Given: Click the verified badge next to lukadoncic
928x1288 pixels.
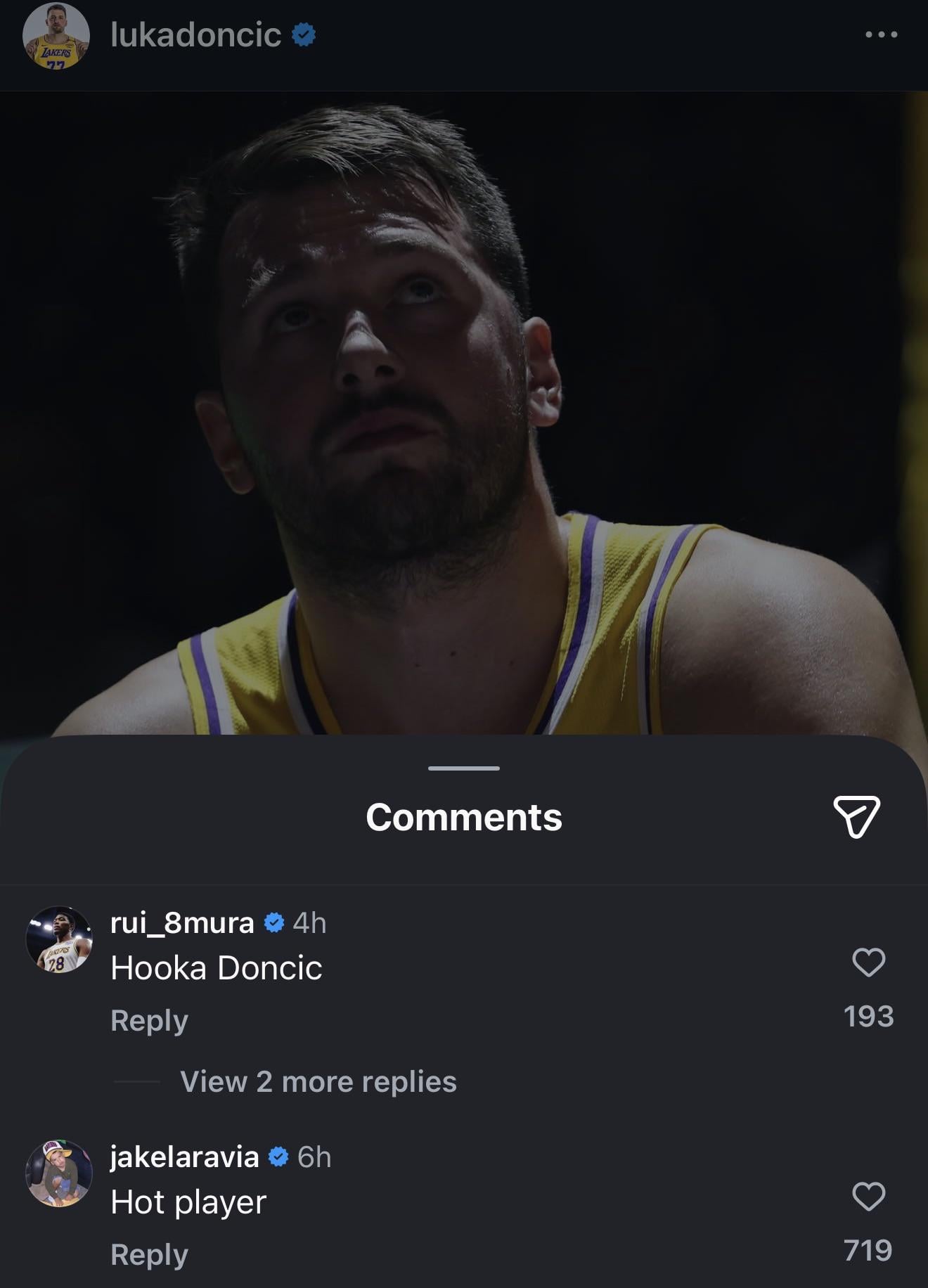Looking at the screenshot, I should click(x=304, y=34).
